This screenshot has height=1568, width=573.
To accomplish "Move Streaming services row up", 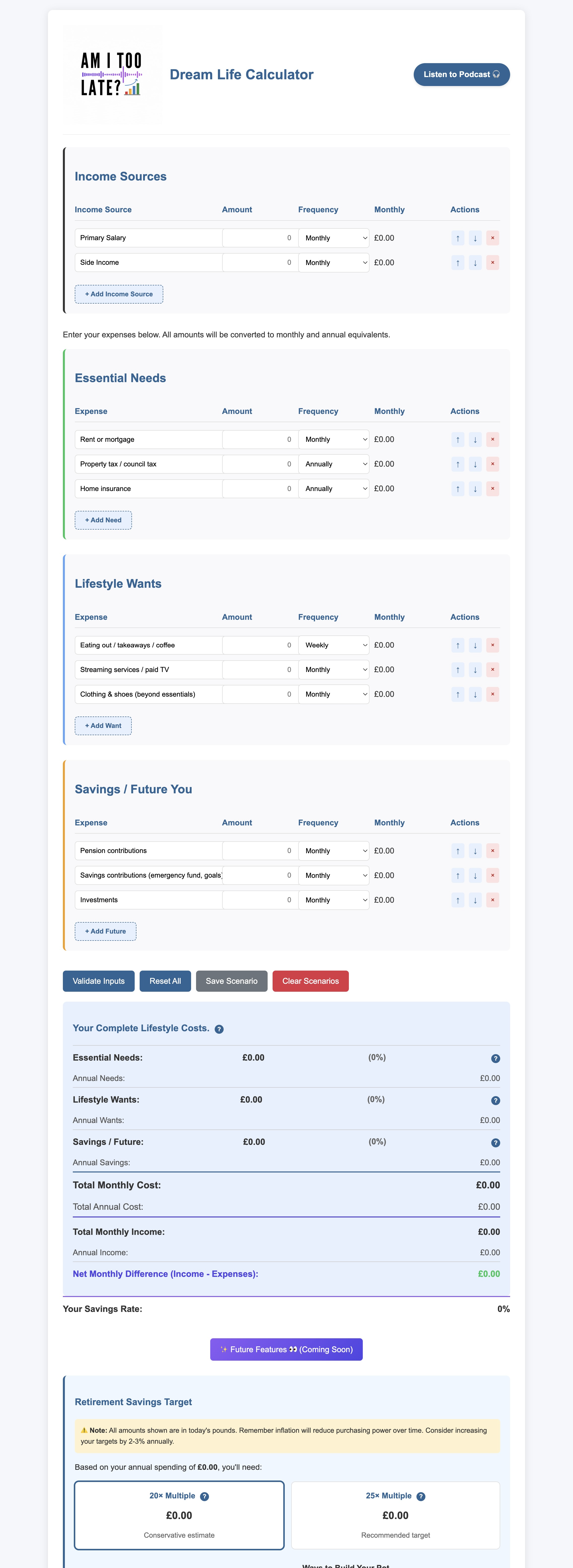I will [457, 670].
